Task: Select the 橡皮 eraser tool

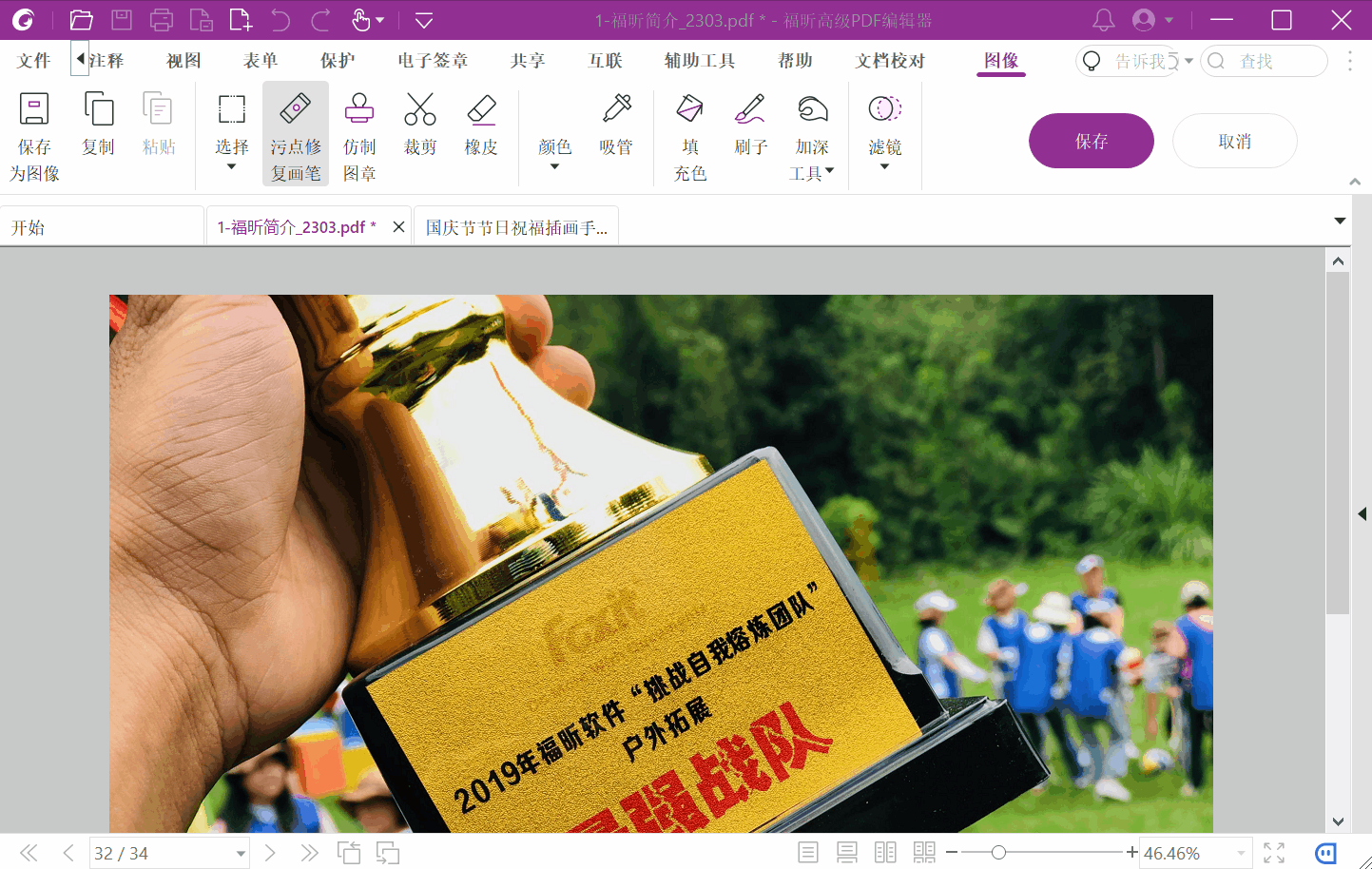Action: click(481, 124)
